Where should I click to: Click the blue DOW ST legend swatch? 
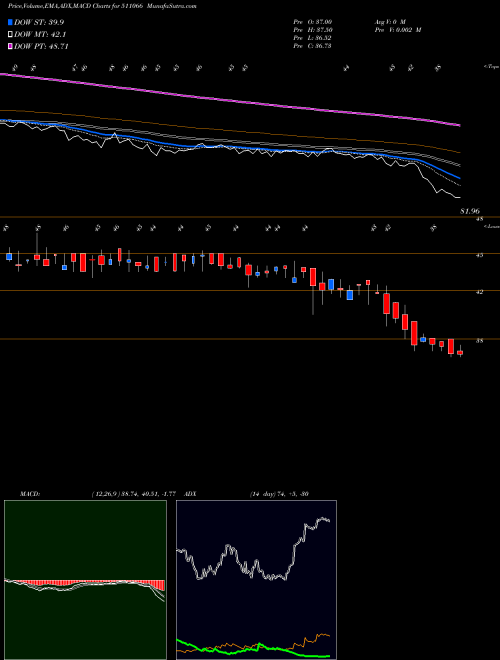point(10,22)
